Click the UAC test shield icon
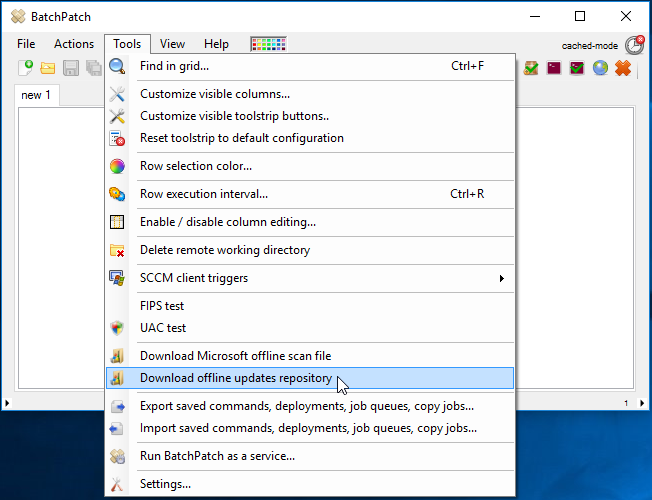 pos(117,328)
